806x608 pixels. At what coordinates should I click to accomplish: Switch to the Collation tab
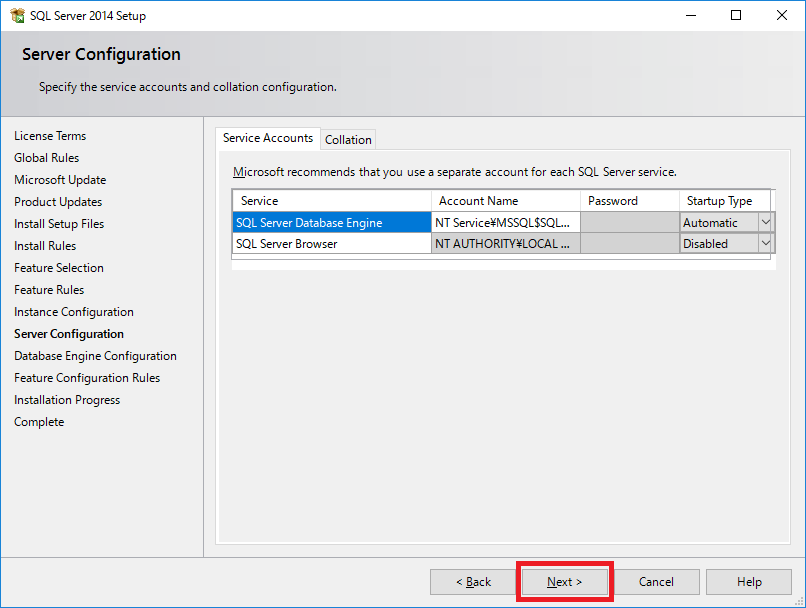[348, 140]
